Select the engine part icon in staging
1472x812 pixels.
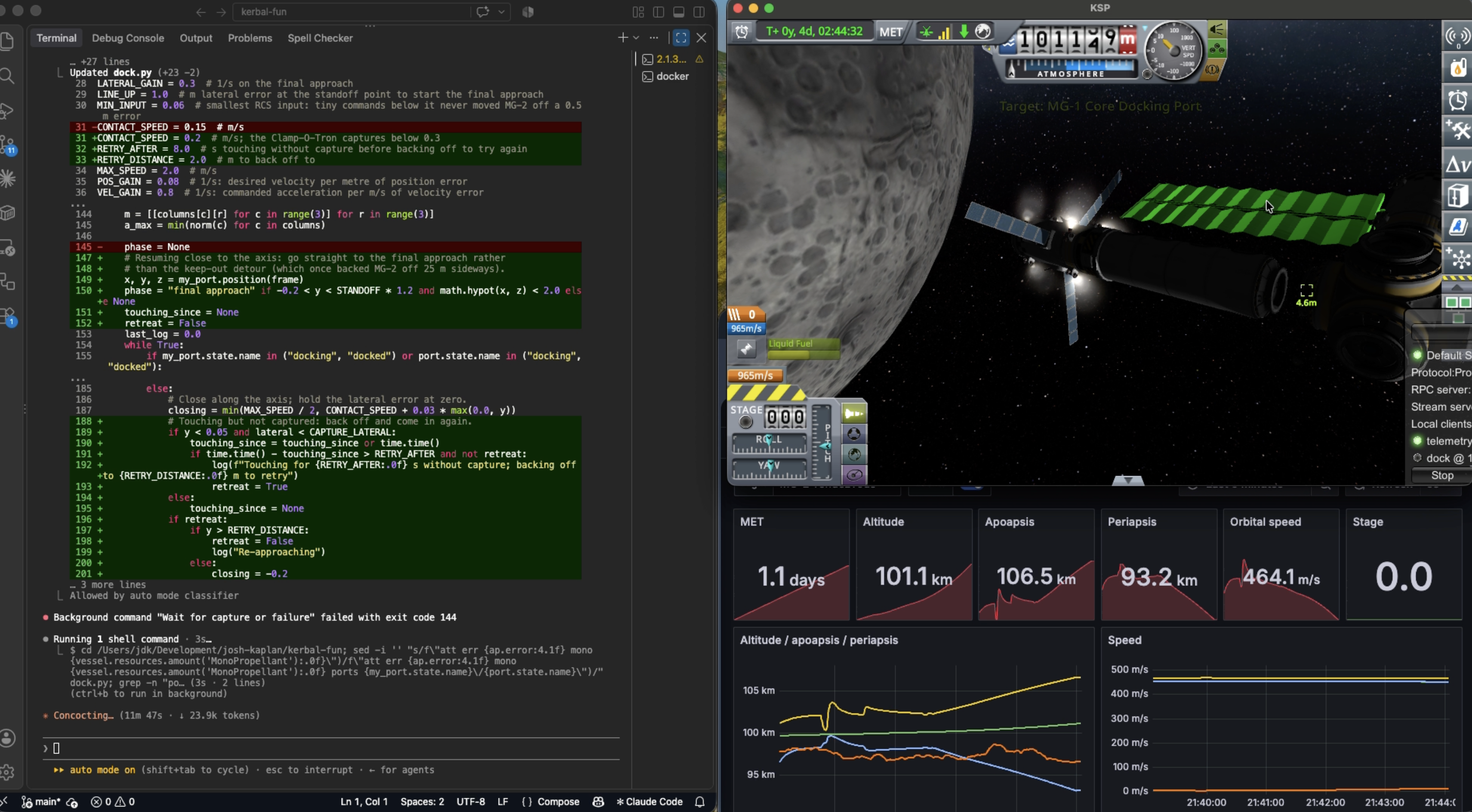746,348
